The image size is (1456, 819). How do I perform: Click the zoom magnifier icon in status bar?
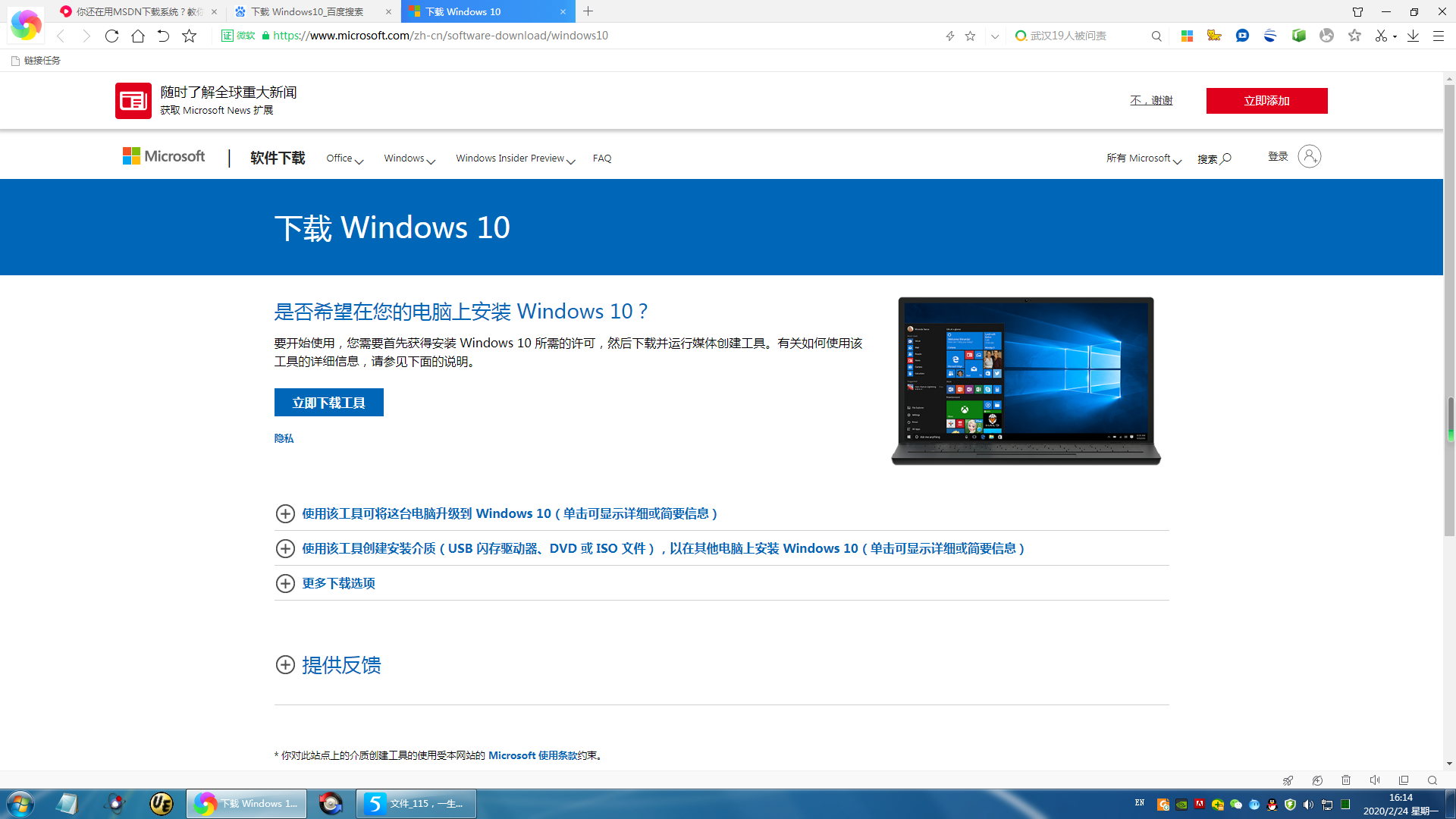coord(1432,780)
